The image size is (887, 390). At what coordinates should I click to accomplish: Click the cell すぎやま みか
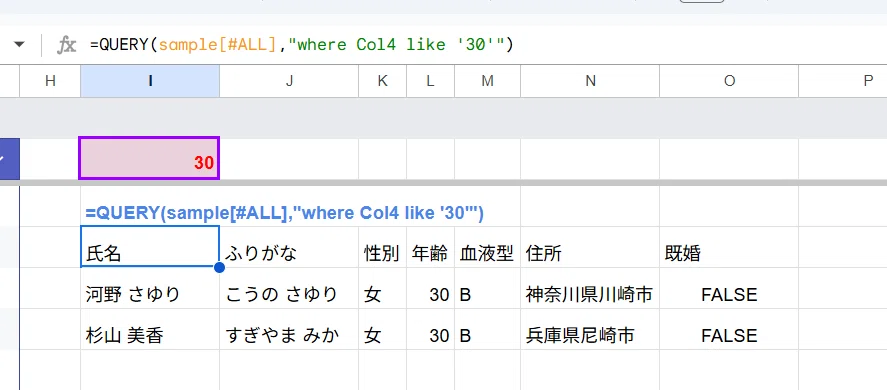pos(289,329)
